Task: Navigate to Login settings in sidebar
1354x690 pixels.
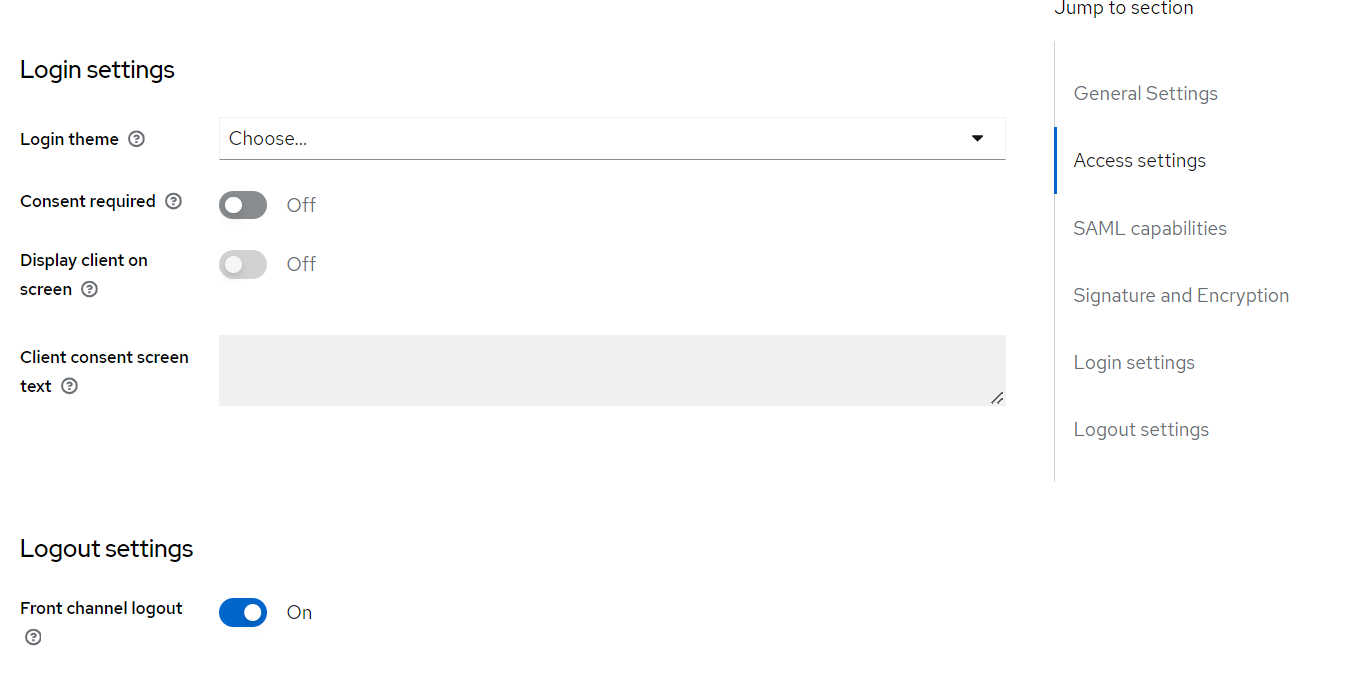Action: pos(1133,363)
